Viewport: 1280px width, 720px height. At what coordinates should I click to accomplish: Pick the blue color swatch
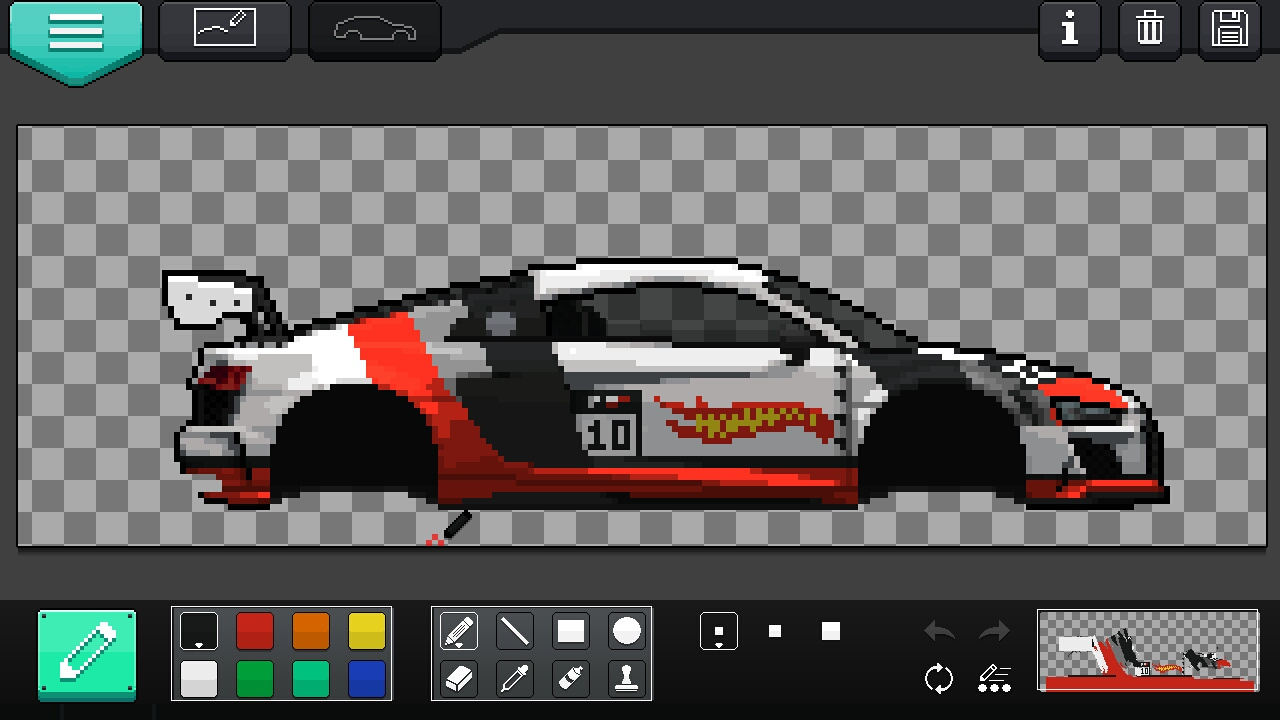(367, 679)
